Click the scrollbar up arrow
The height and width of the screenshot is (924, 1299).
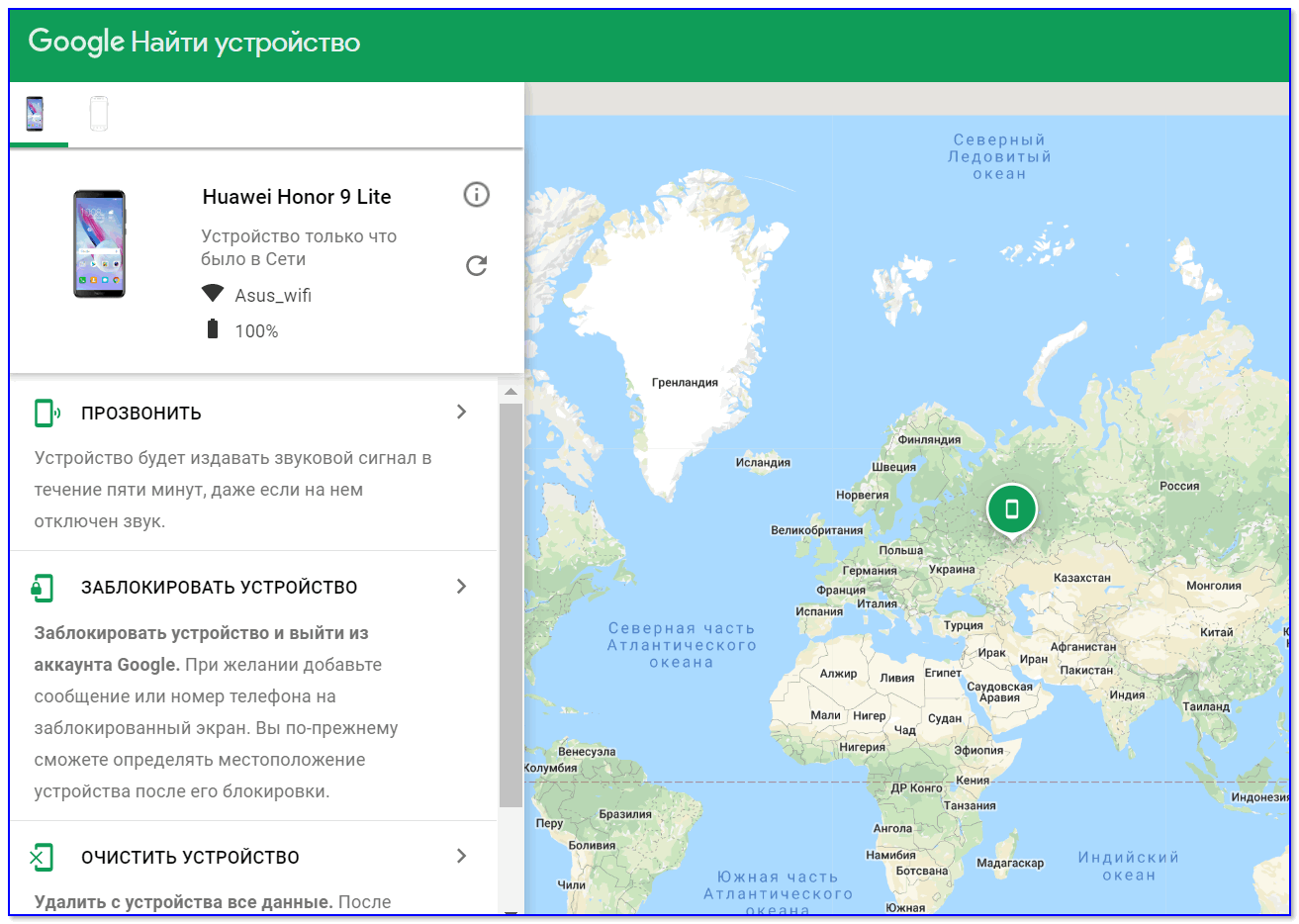click(x=510, y=393)
